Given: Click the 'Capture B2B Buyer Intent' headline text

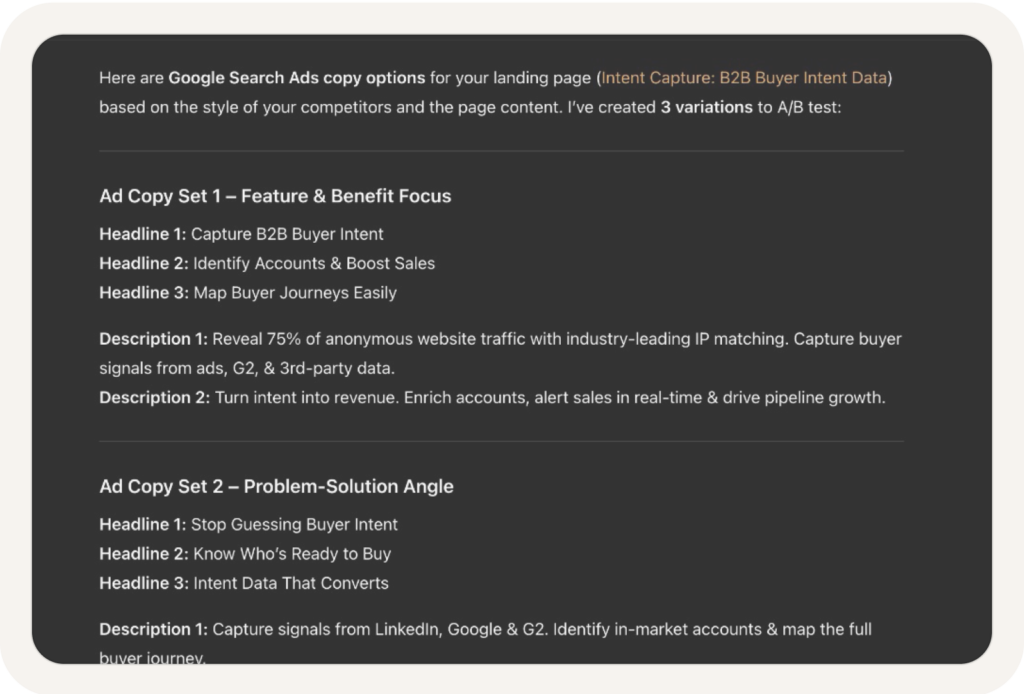Looking at the screenshot, I should 287,234.
